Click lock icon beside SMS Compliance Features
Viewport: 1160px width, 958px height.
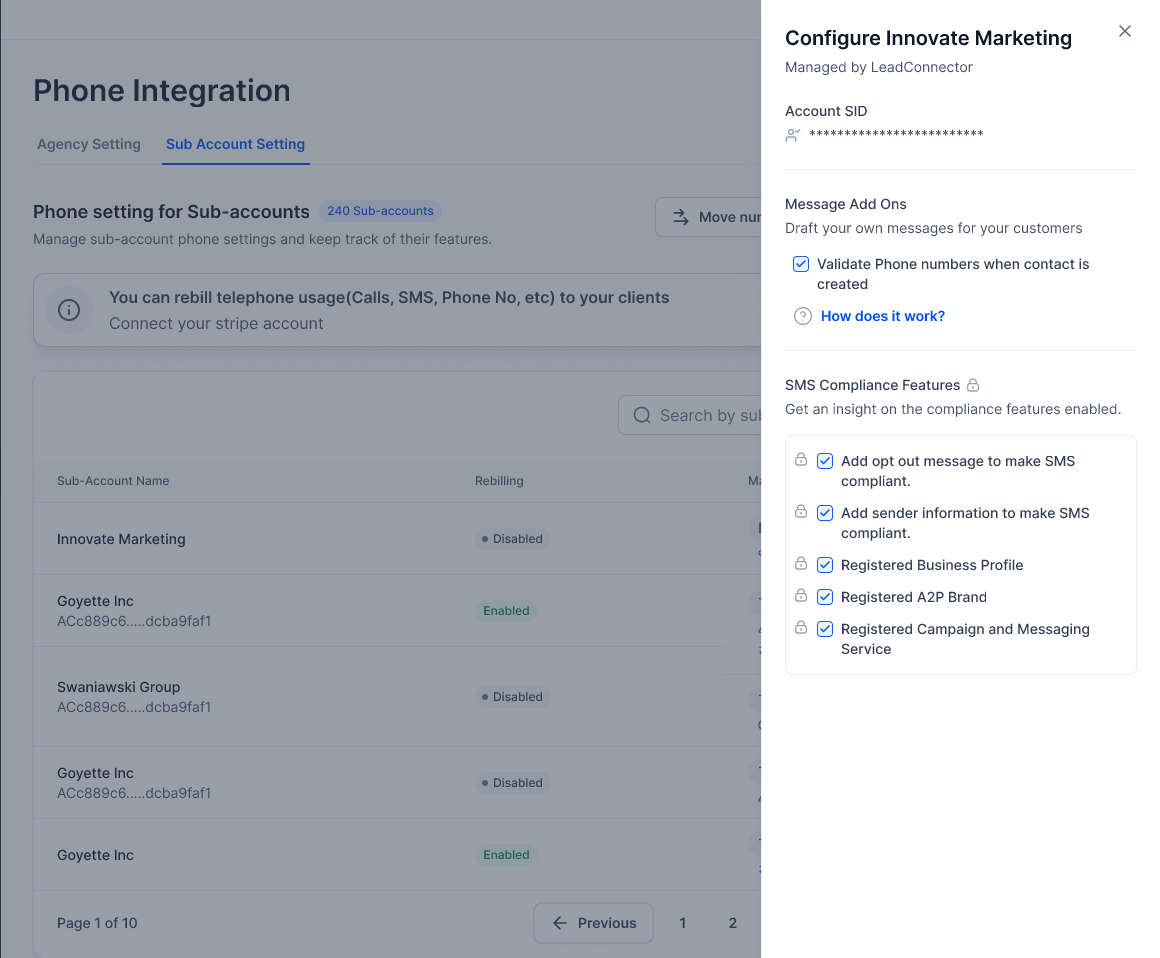click(x=973, y=385)
